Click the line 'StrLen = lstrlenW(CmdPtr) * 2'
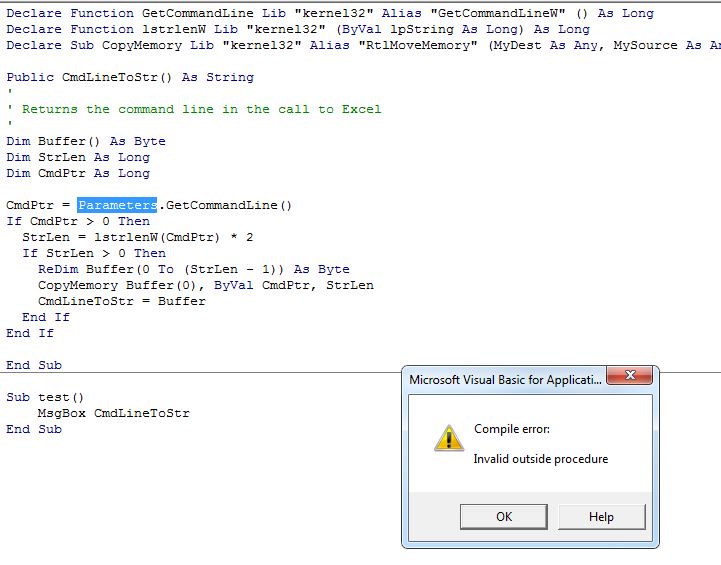 tap(138, 237)
